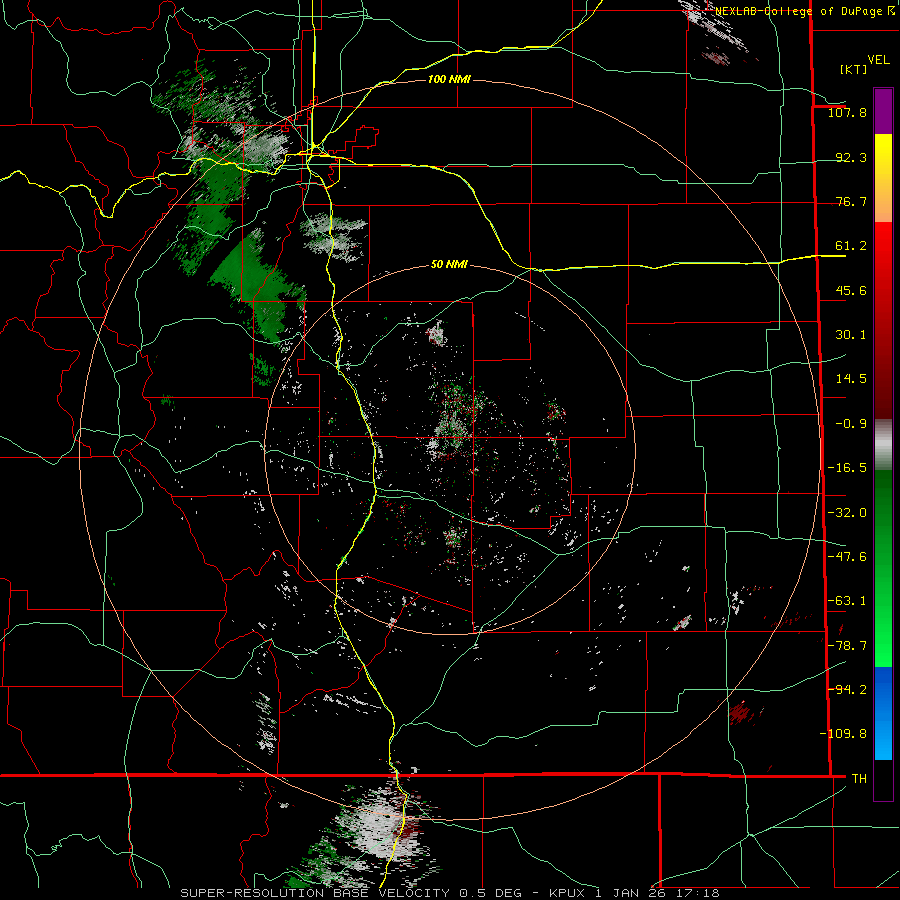Click the [KT] units label
The image size is (900, 900).
click(x=853, y=69)
